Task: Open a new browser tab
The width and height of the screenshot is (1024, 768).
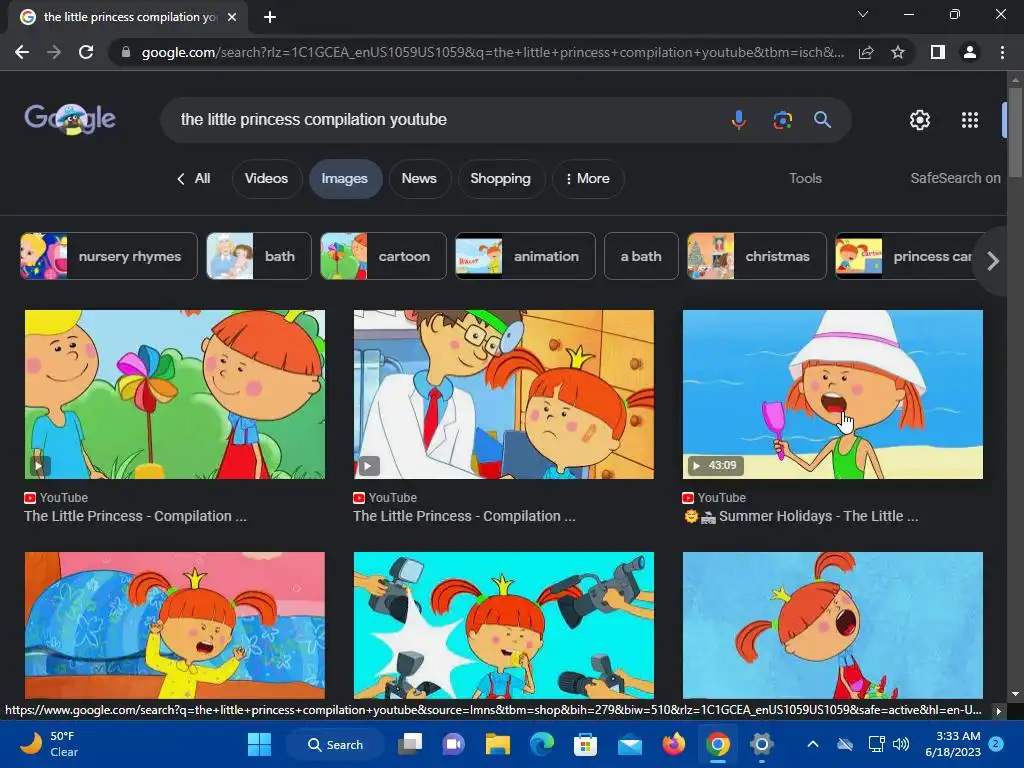Action: tap(270, 17)
